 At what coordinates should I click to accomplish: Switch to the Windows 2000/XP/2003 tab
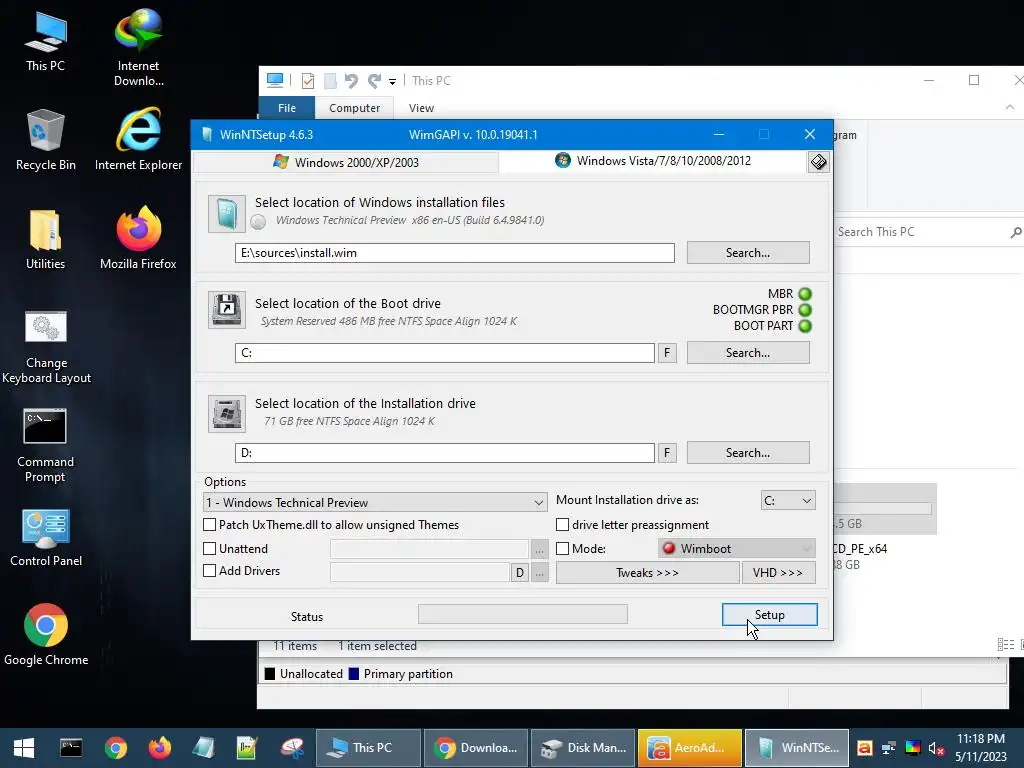[x=346, y=162]
